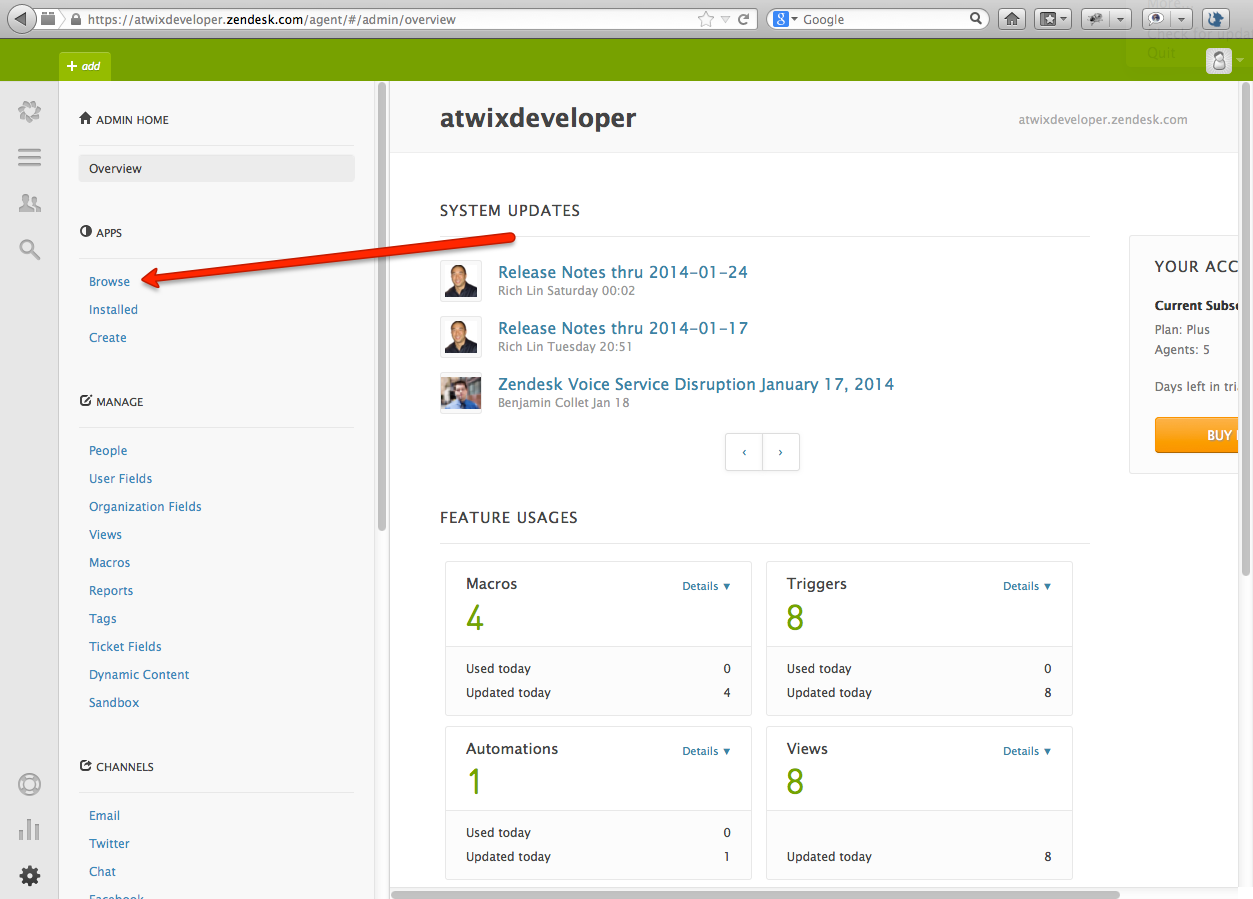The image size is (1253, 899).
Task: Open the search magnifier in left sidebar
Action: [x=30, y=249]
